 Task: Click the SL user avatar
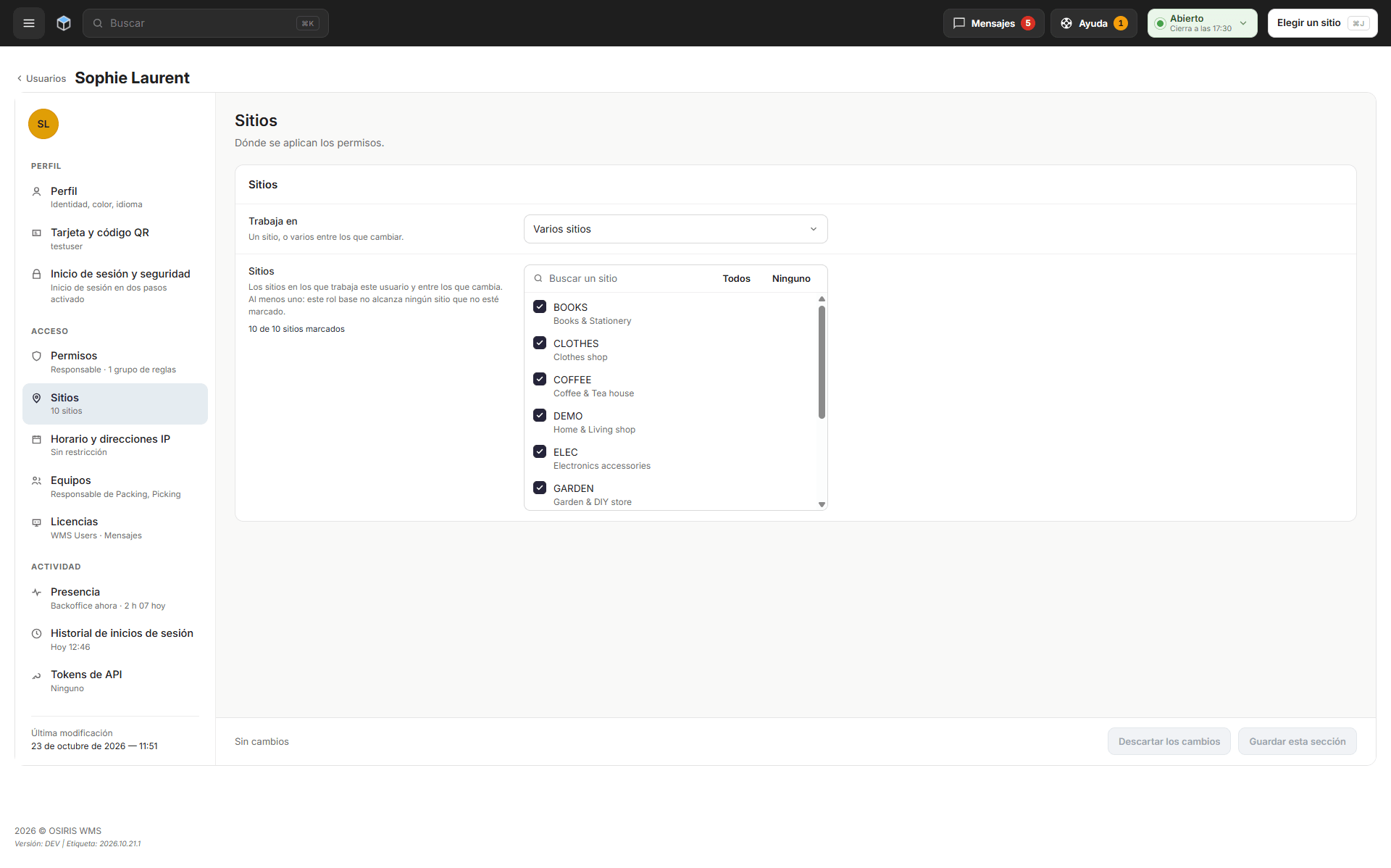43,124
